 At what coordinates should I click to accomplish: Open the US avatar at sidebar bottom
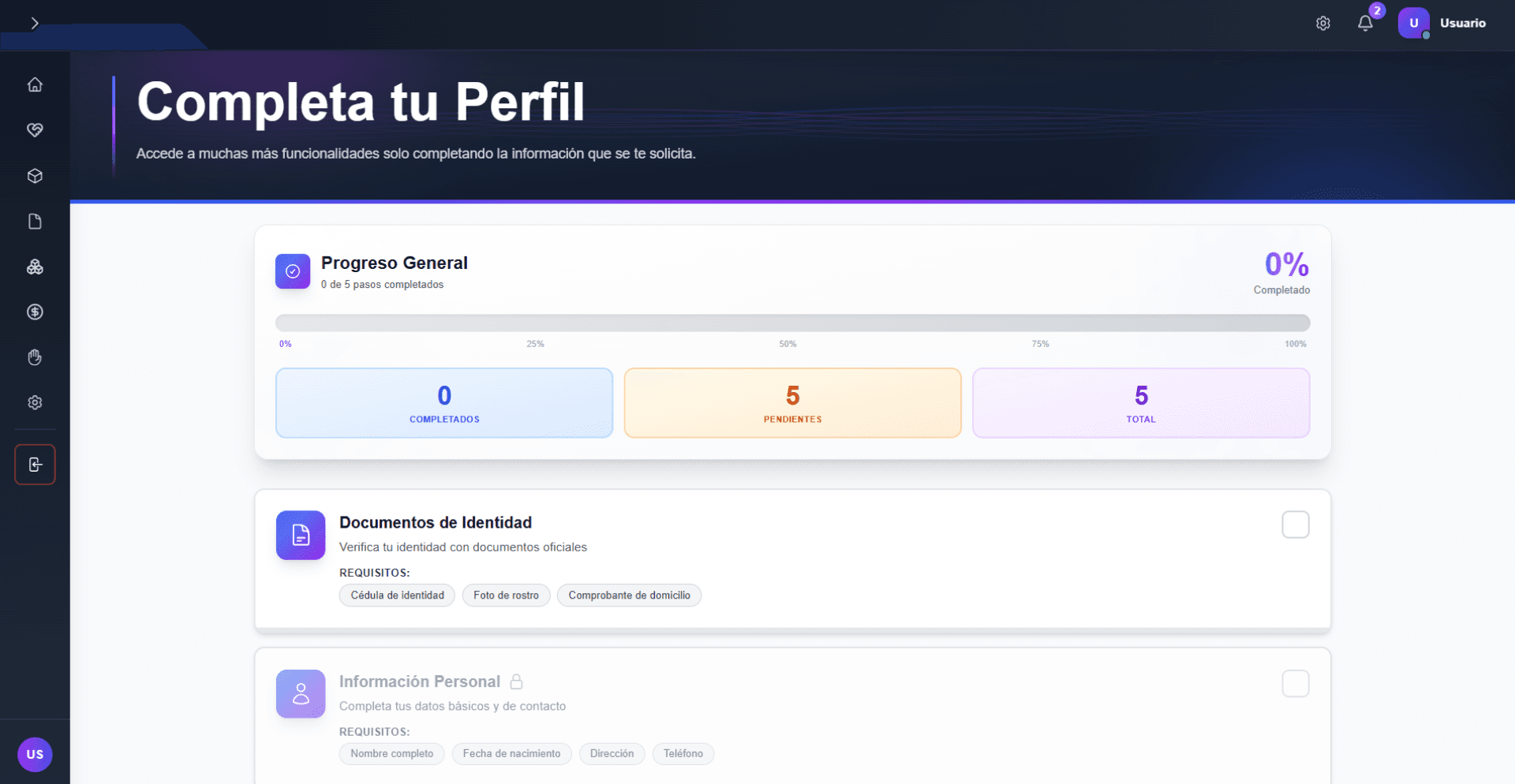[35, 755]
